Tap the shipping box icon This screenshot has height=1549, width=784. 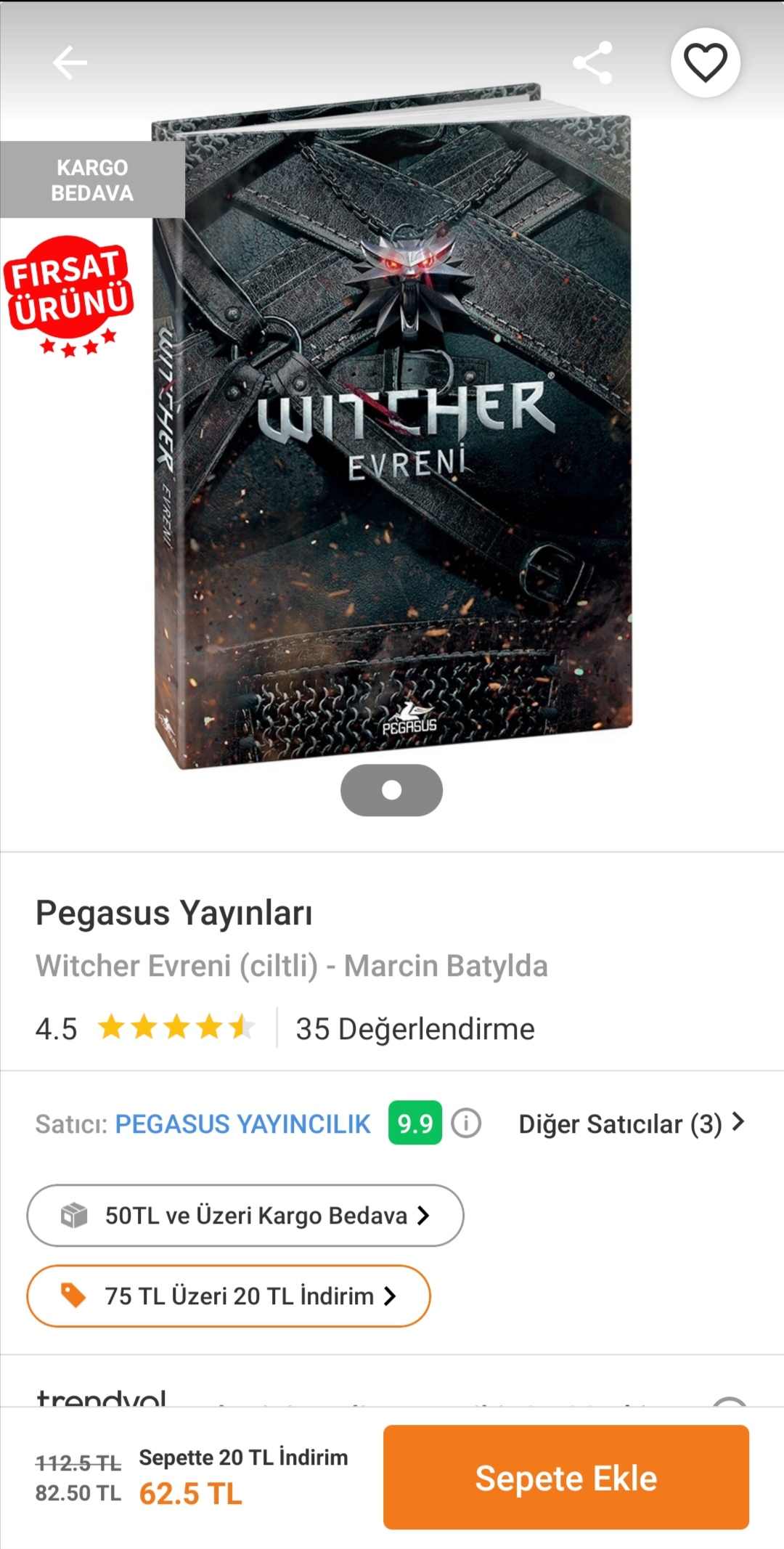point(74,1215)
